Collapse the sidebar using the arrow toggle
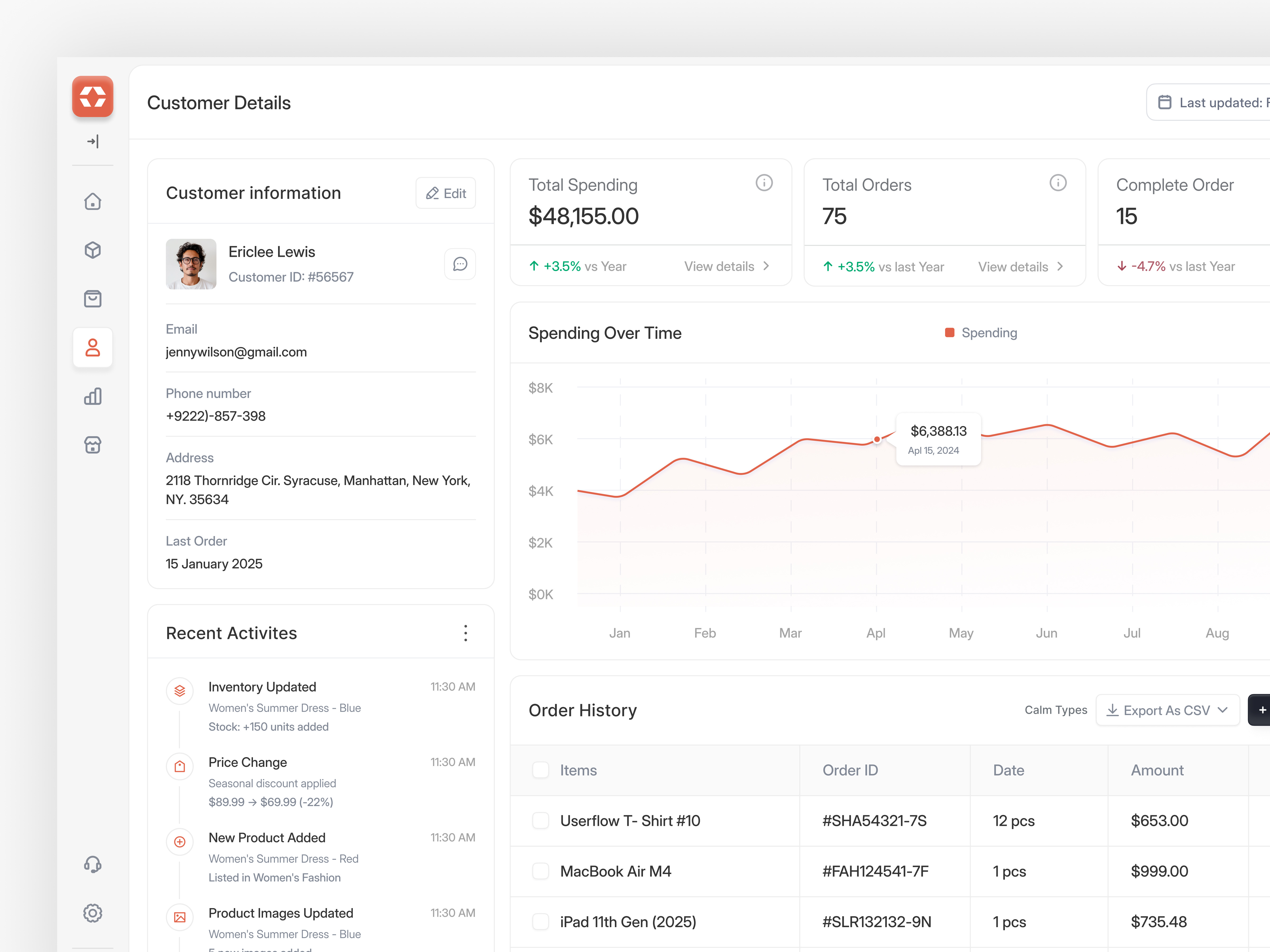Viewport: 1270px width, 952px height. [x=92, y=141]
